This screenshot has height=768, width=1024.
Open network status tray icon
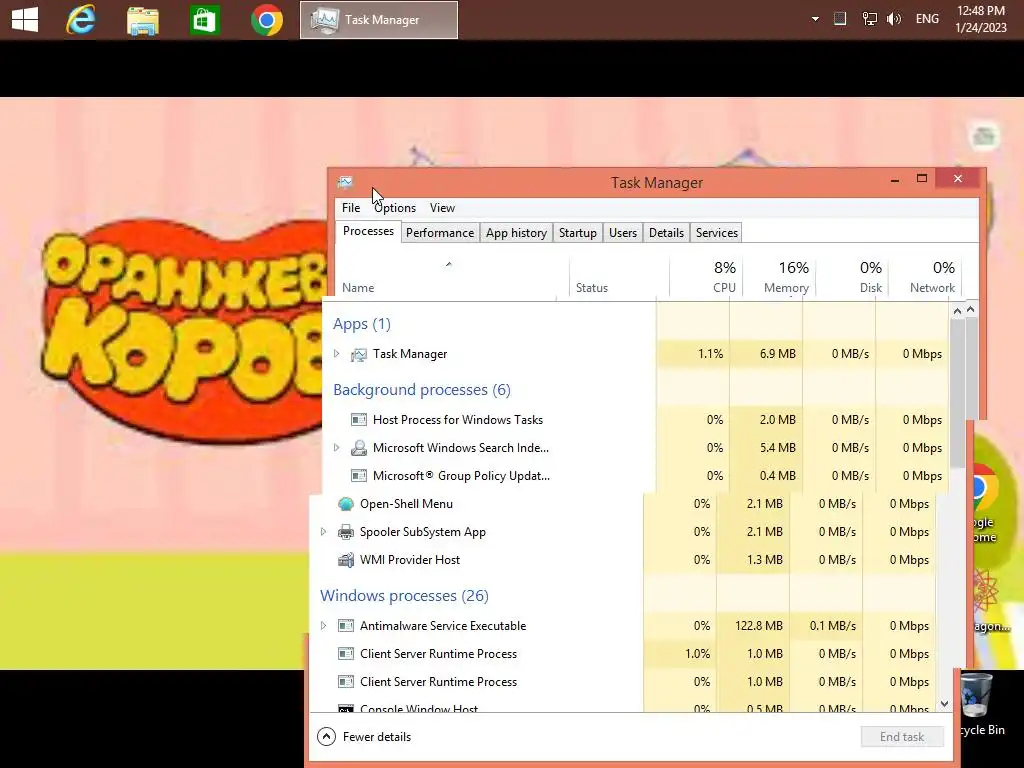tap(869, 19)
